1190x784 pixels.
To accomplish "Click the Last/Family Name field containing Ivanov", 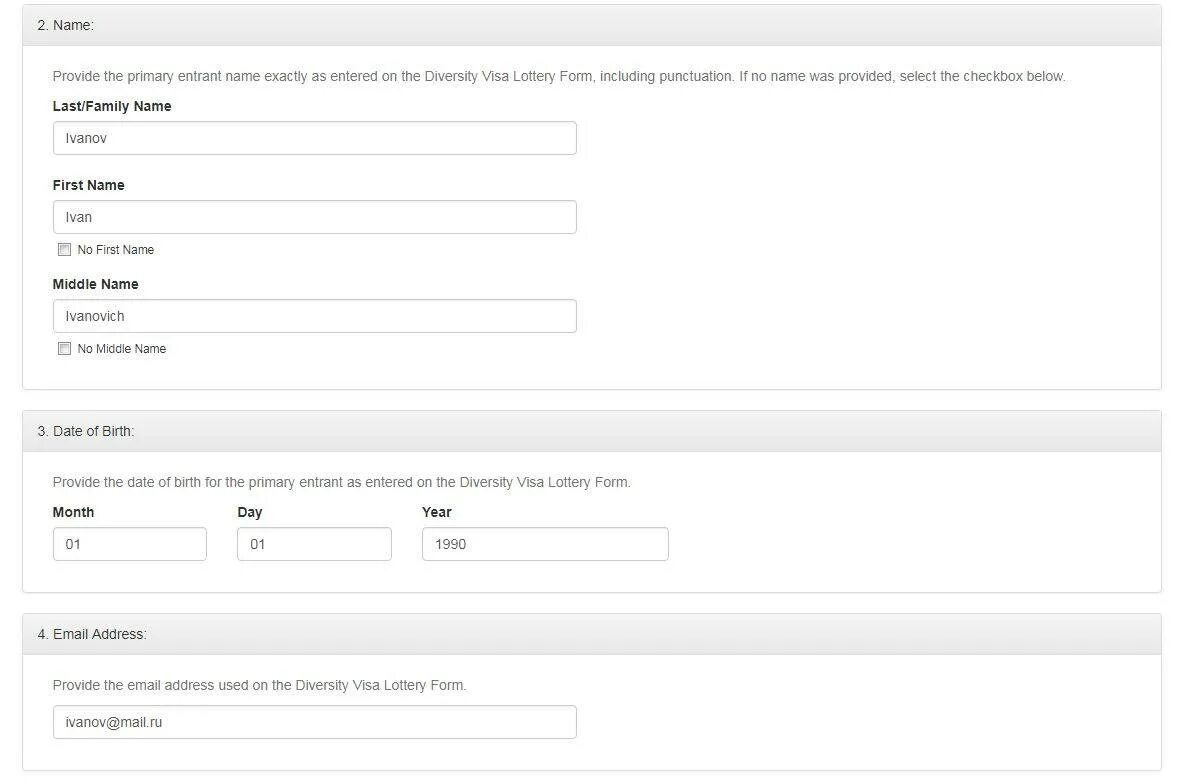I will pos(314,138).
